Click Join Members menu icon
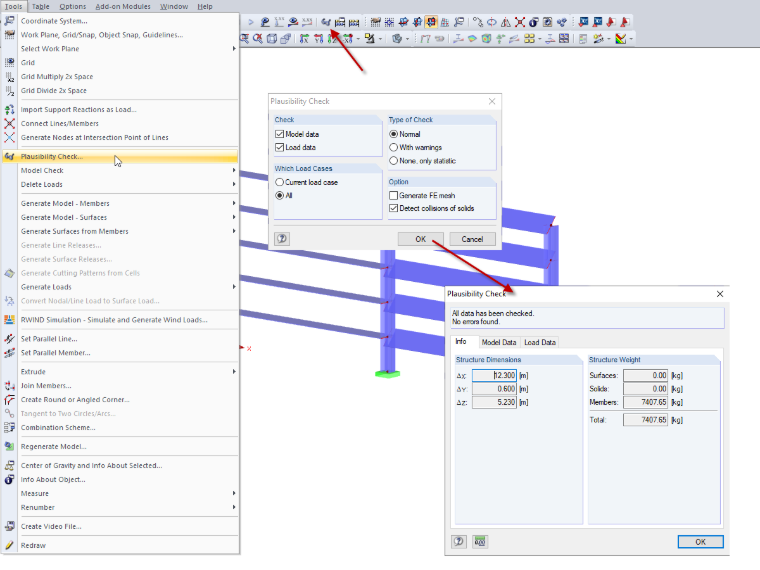 9,386
